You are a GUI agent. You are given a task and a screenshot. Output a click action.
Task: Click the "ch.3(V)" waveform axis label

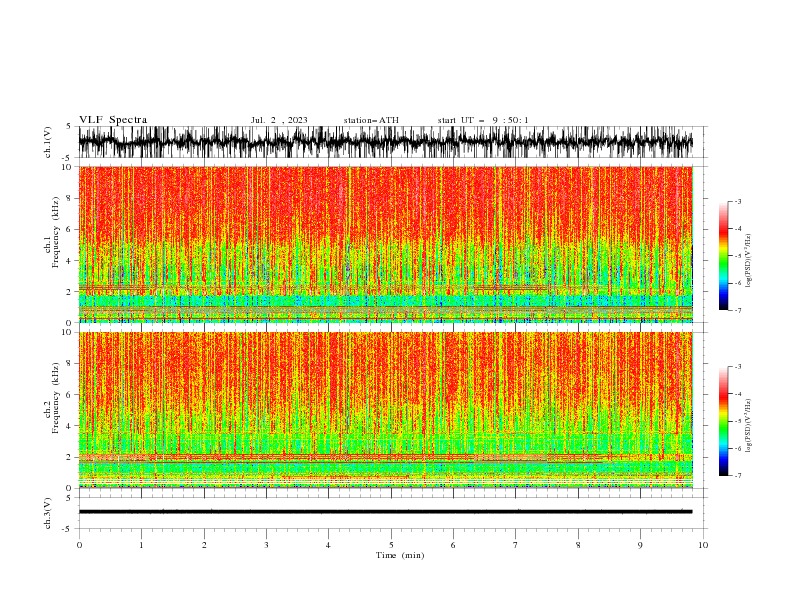pos(48,513)
